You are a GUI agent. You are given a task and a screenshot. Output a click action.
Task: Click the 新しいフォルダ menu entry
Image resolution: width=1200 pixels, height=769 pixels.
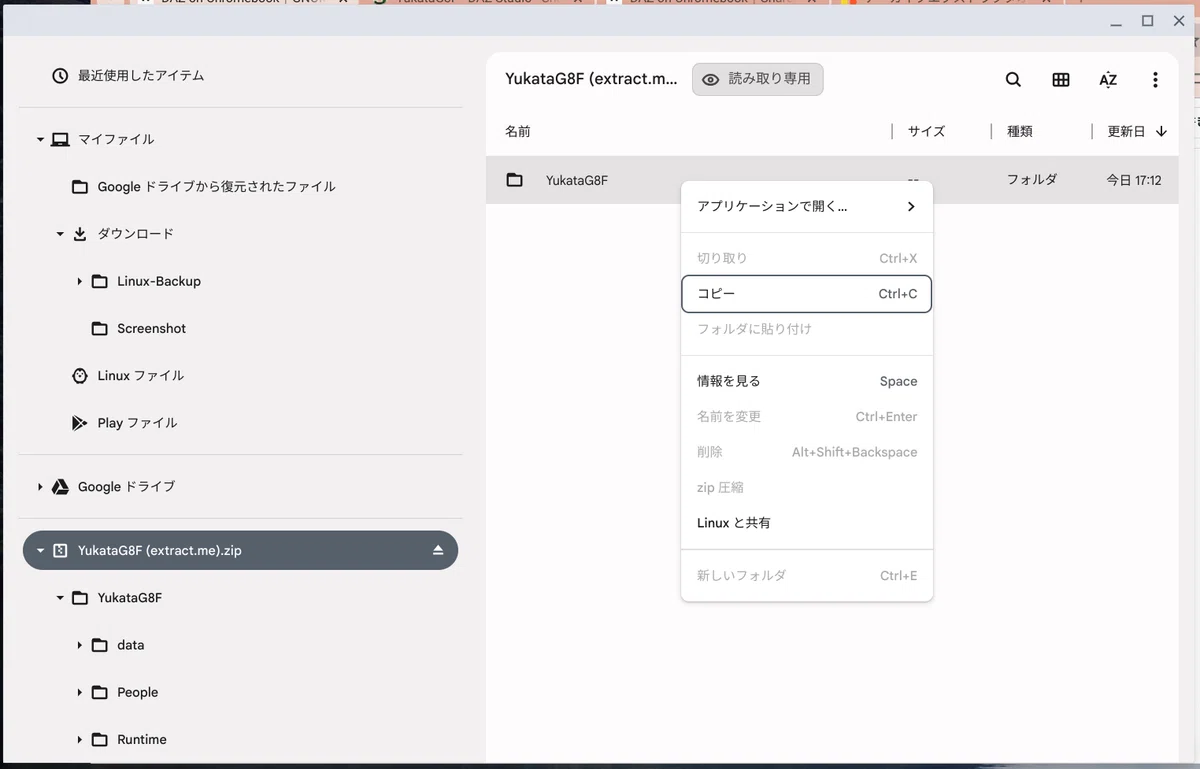pyautogui.click(x=807, y=576)
